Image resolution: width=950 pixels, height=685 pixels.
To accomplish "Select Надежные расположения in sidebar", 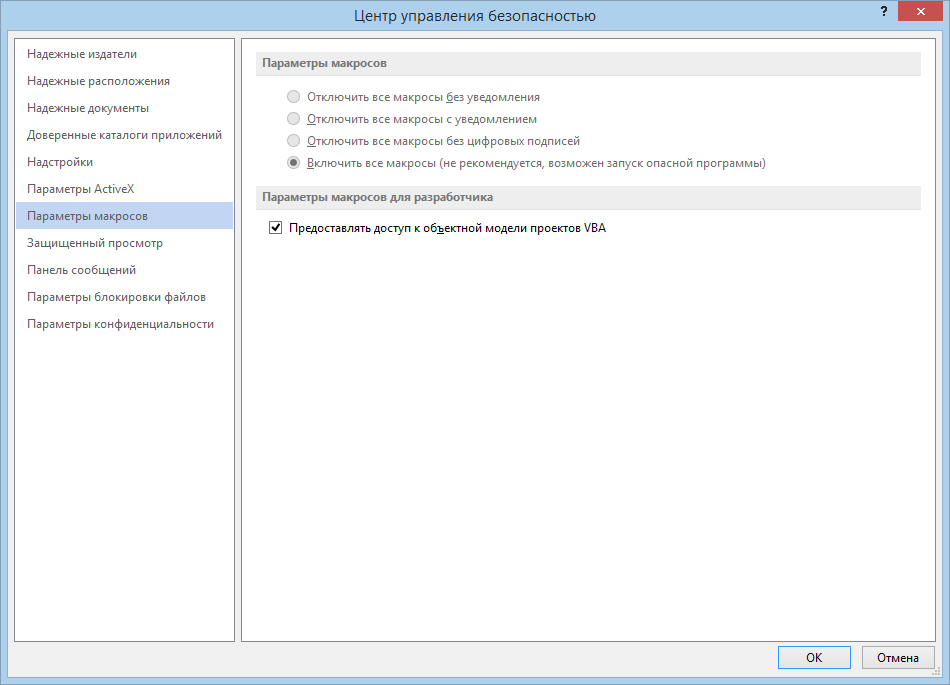I will 98,81.
